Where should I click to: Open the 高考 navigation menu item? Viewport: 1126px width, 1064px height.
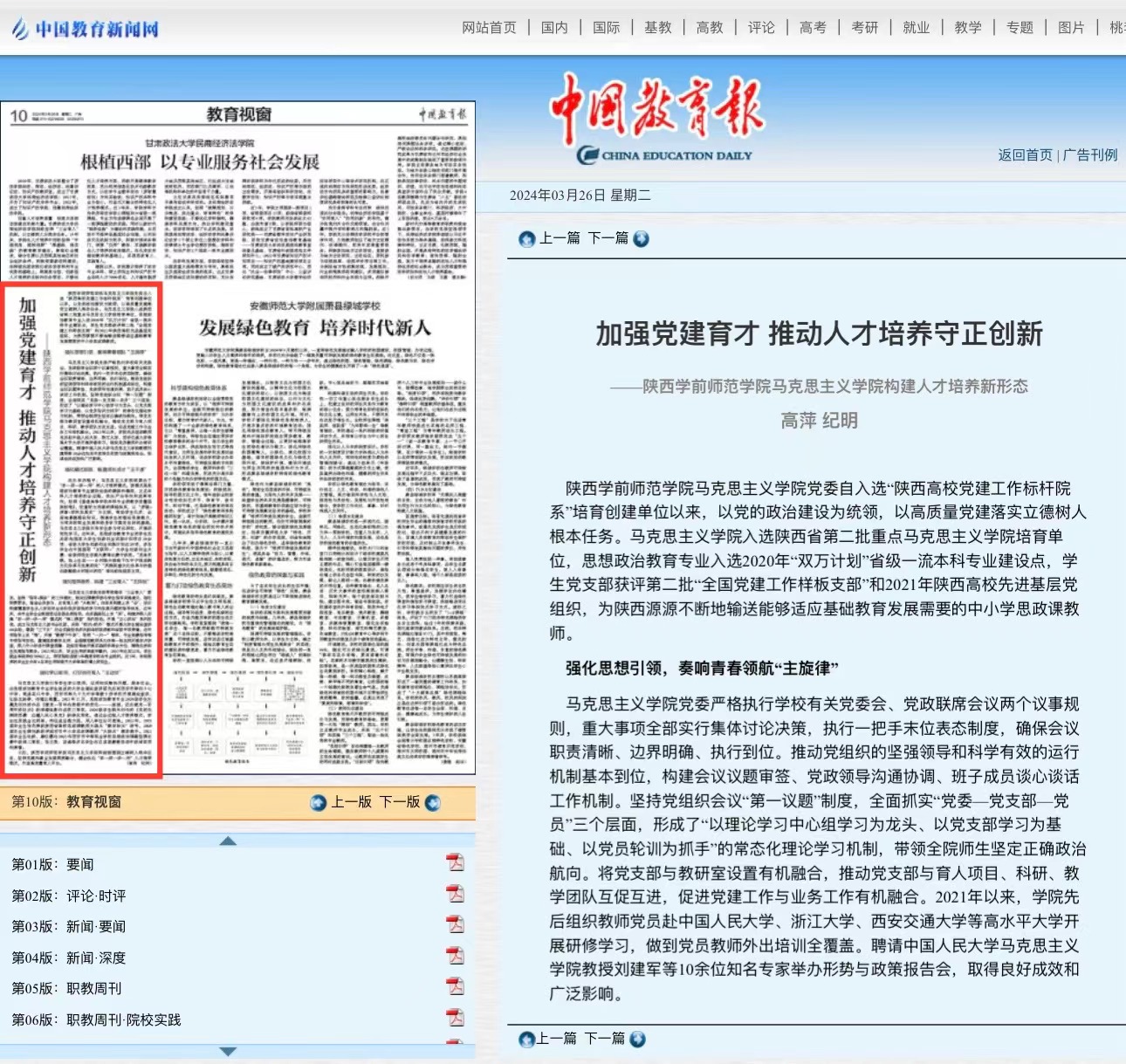click(x=813, y=28)
